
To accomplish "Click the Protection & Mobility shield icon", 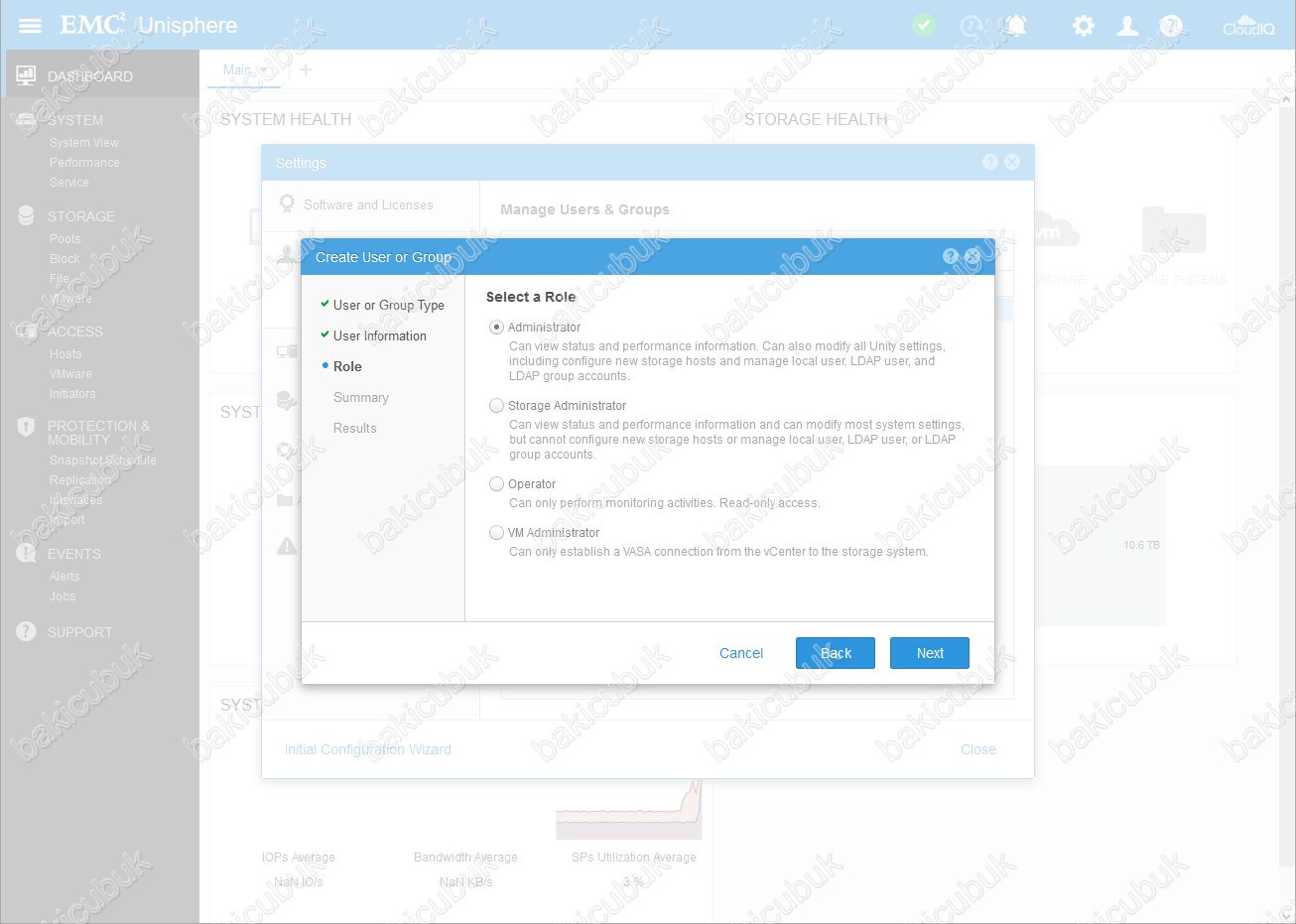I will [x=27, y=427].
